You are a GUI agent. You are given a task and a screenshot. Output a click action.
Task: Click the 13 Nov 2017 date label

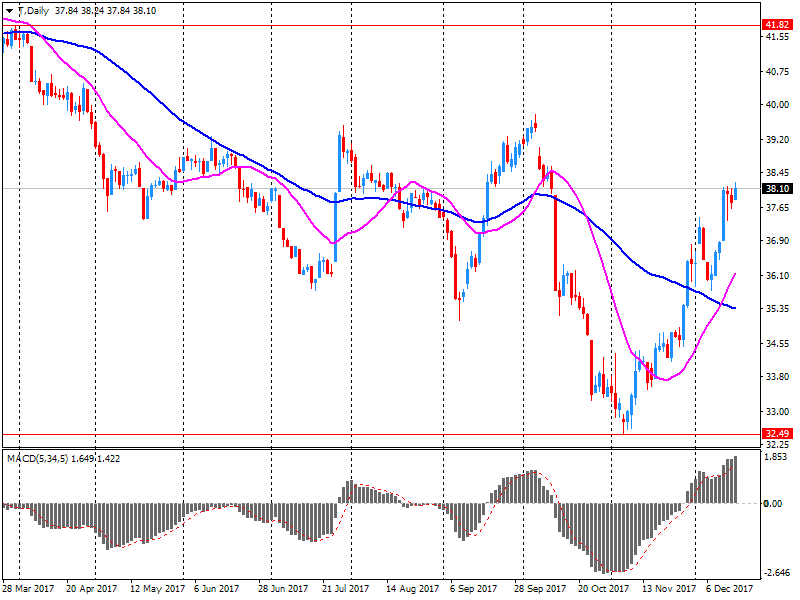[x=669, y=589]
